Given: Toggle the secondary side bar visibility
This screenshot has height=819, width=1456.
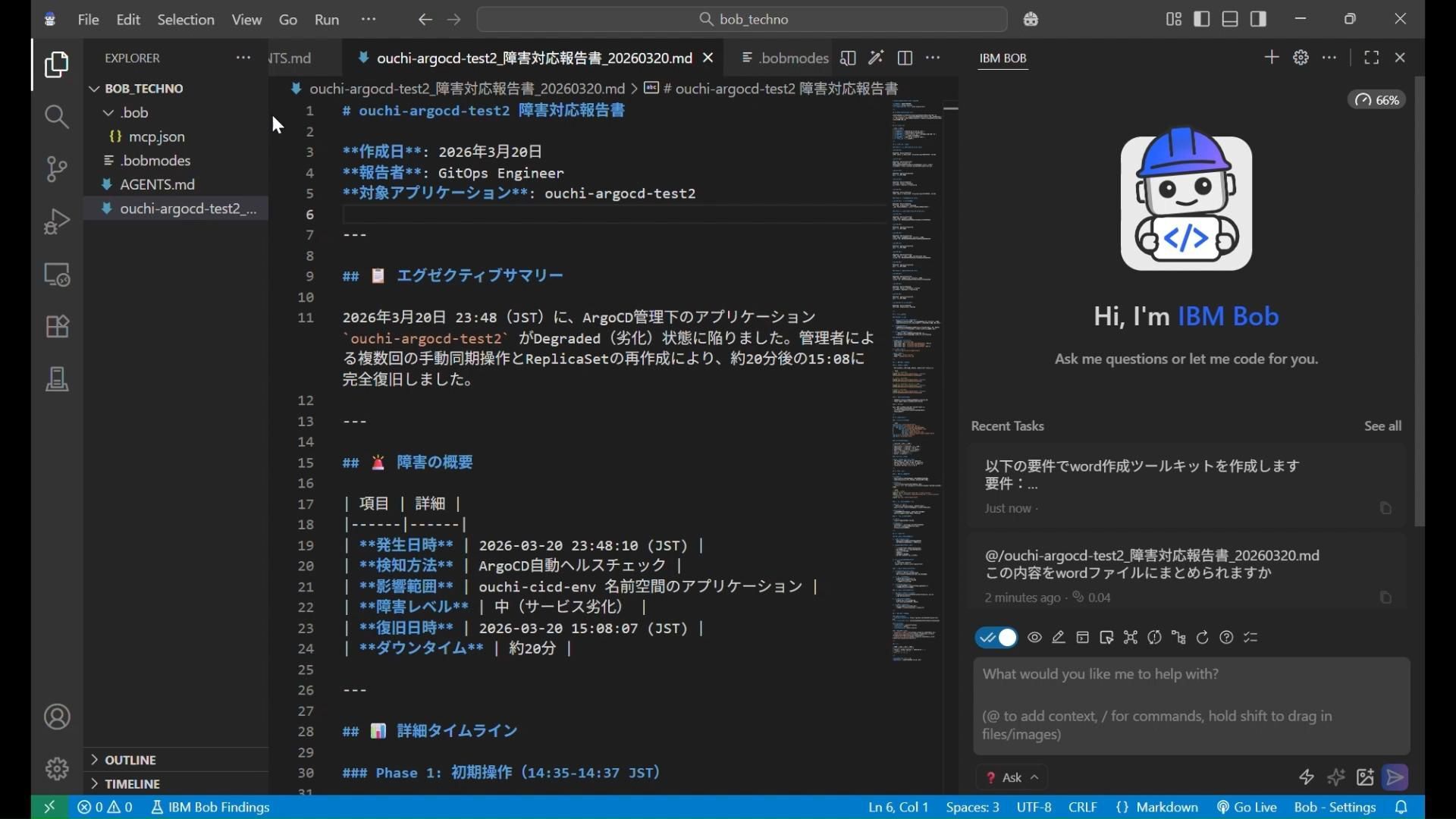Looking at the screenshot, I should 1259,19.
